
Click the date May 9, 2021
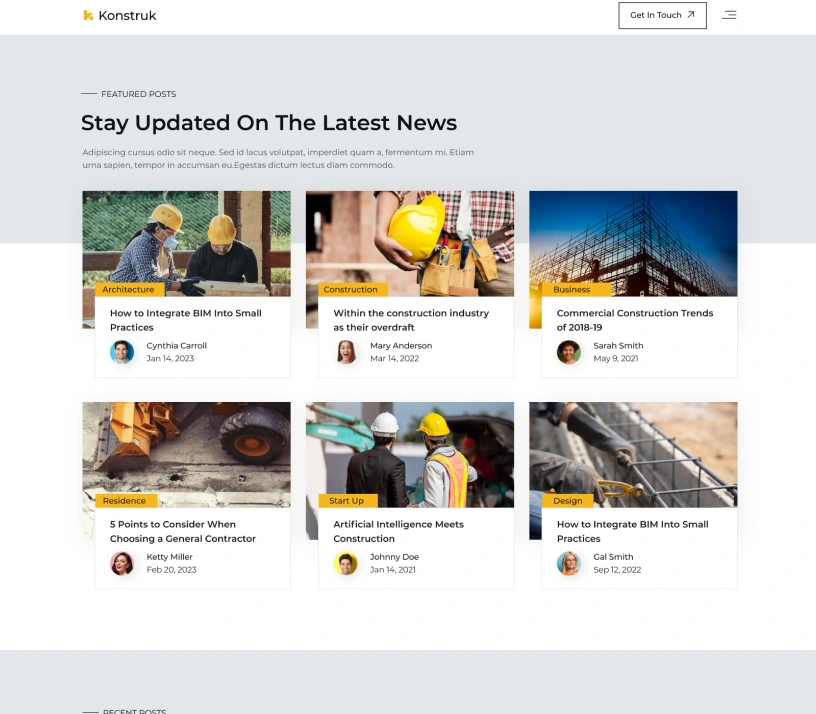(616, 358)
